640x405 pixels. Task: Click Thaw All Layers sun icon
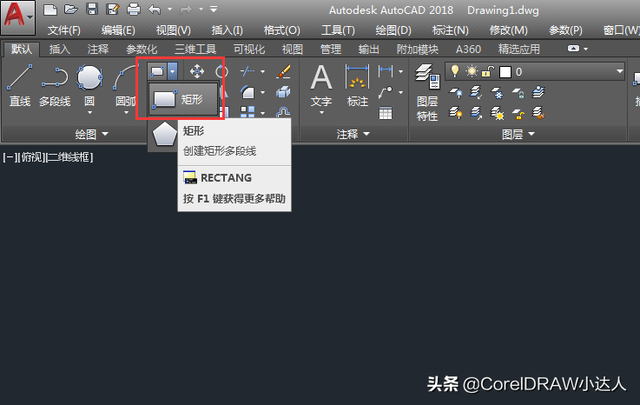[x=497, y=113]
